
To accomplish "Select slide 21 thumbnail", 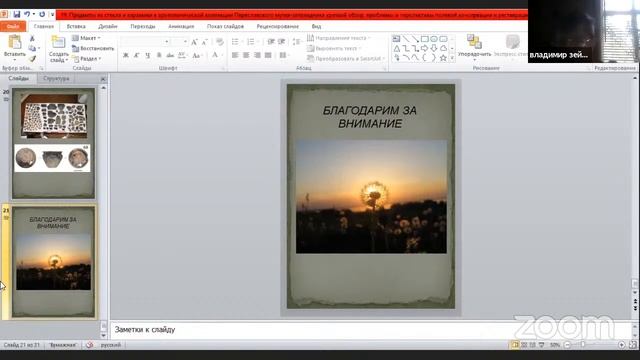I will (x=53, y=261).
